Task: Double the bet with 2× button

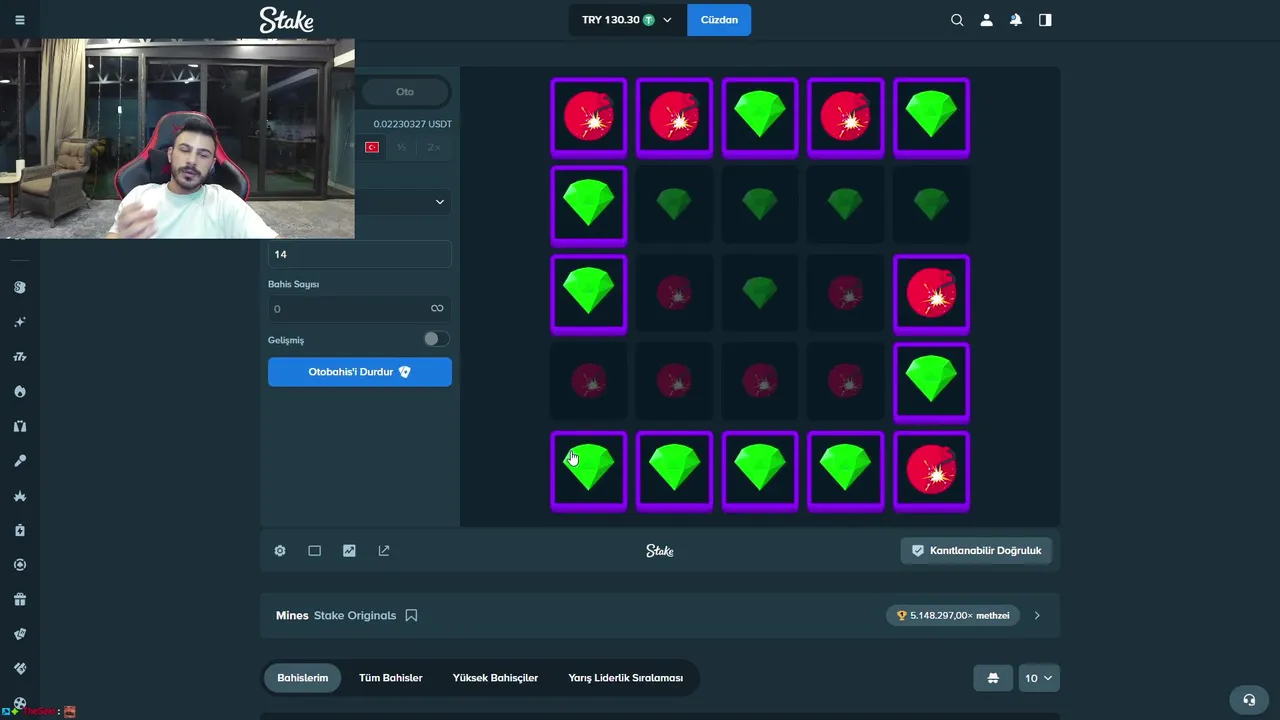Action: [434, 147]
